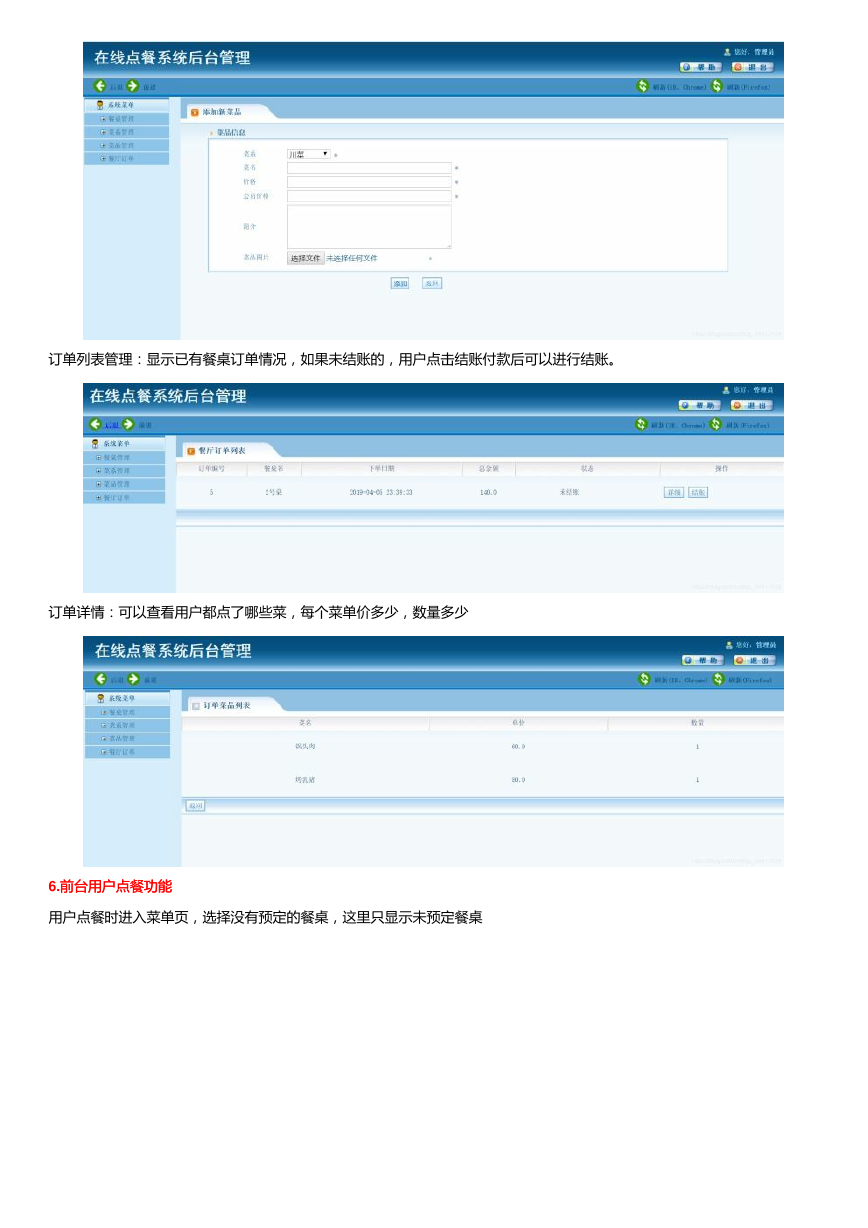
Task: Click the 数量 column header in dish list
Action: 697,722
